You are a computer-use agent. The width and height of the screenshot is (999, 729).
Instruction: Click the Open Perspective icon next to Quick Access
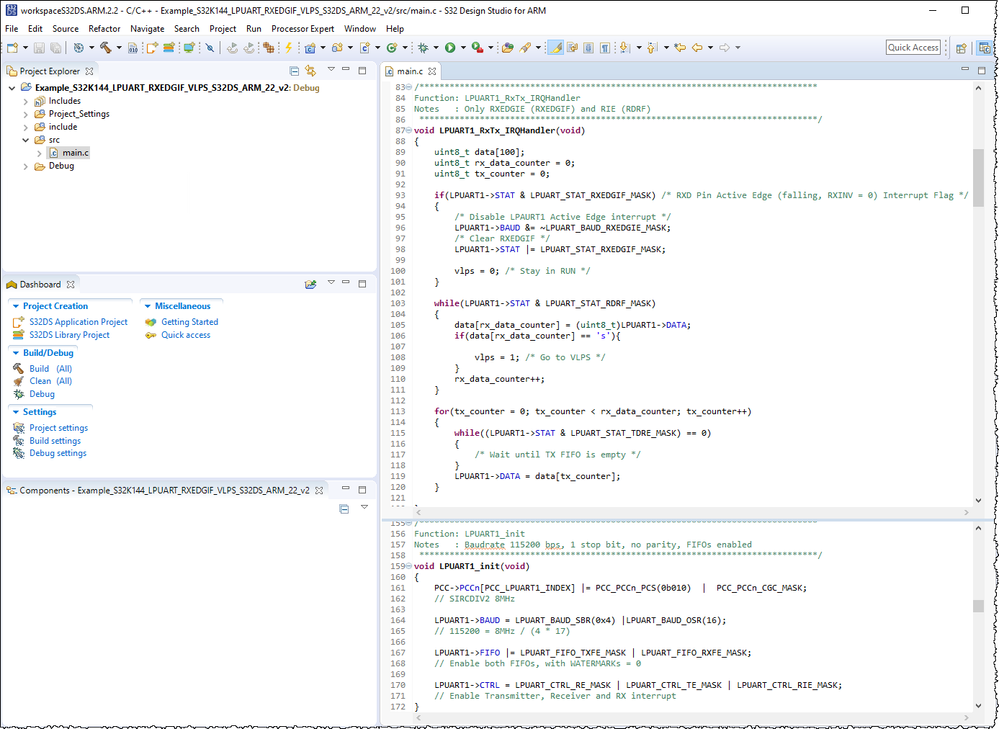tap(961, 48)
